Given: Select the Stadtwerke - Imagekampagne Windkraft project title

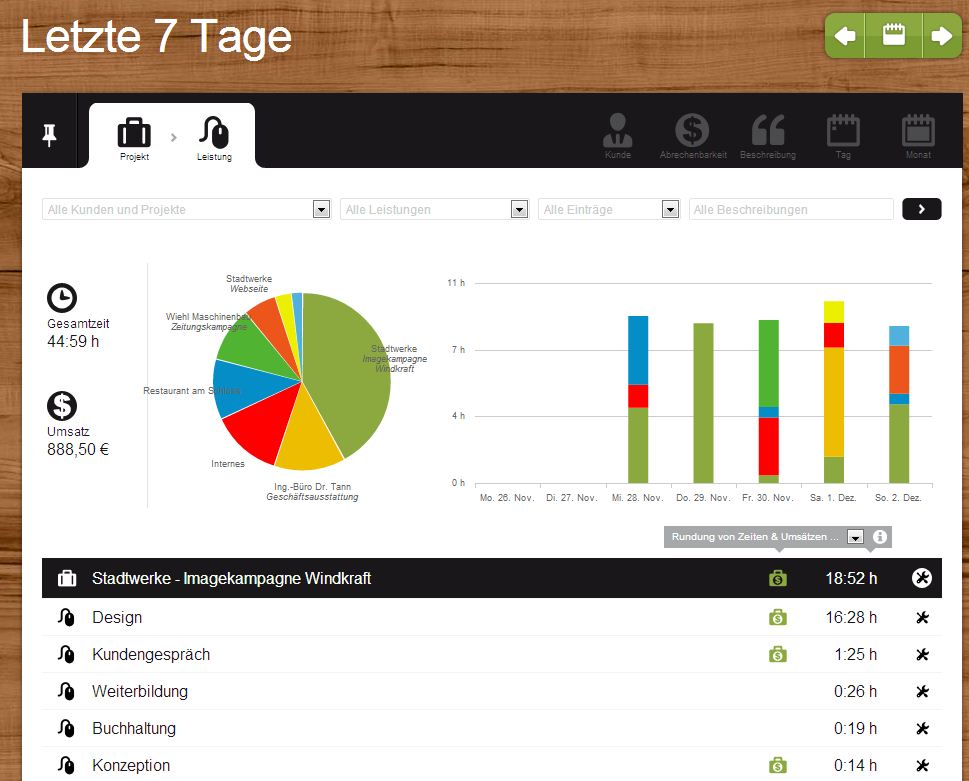Looking at the screenshot, I should click(x=231, y=578).
